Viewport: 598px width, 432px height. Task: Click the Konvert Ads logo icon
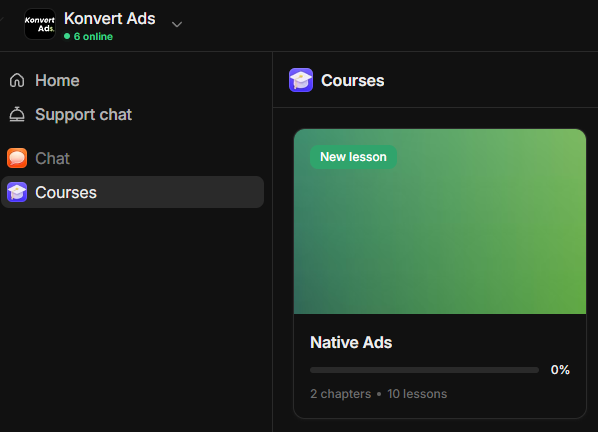coord(40,24)
